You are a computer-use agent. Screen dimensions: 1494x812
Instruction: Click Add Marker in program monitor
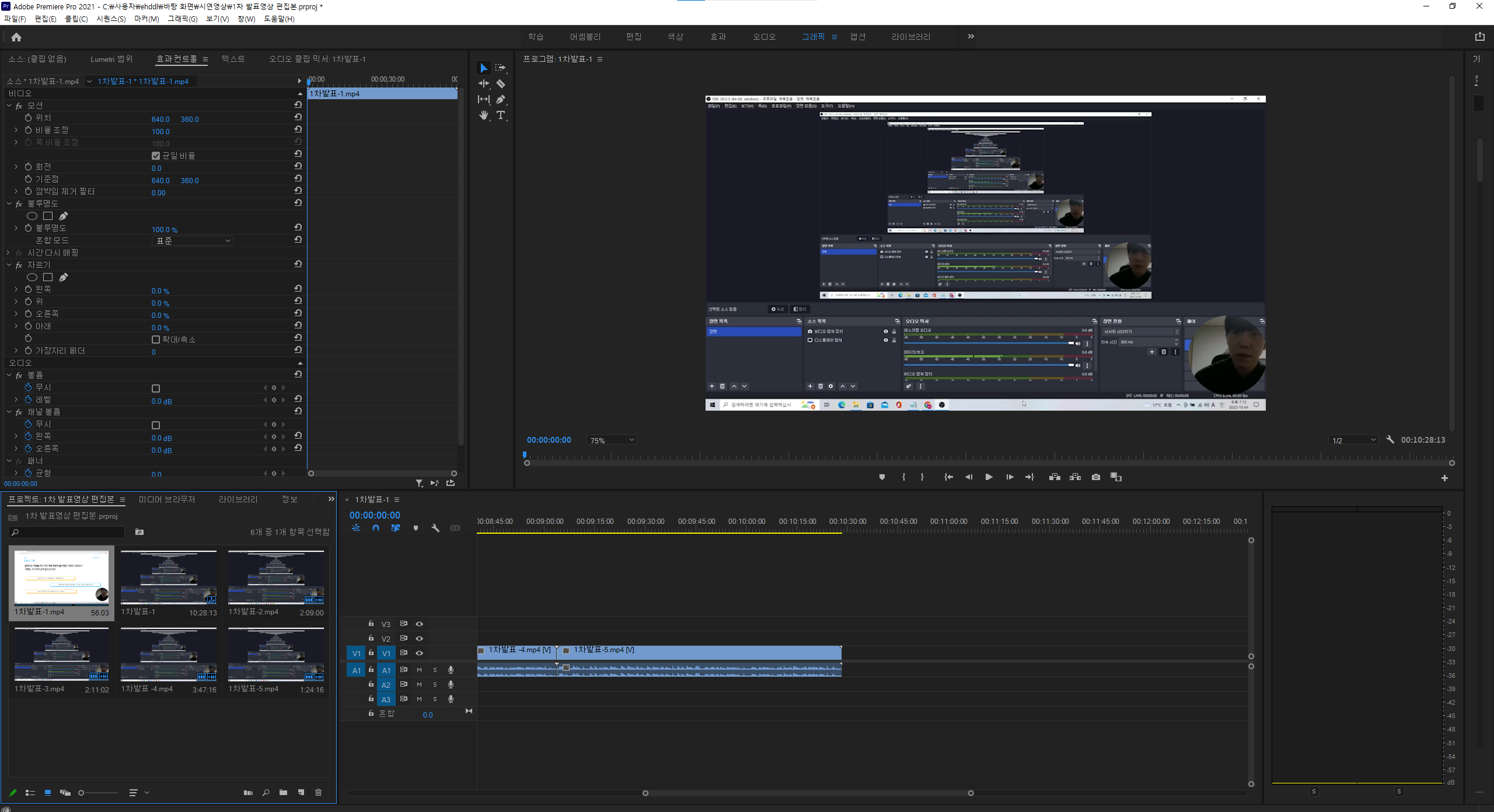(x=882, y=477)
